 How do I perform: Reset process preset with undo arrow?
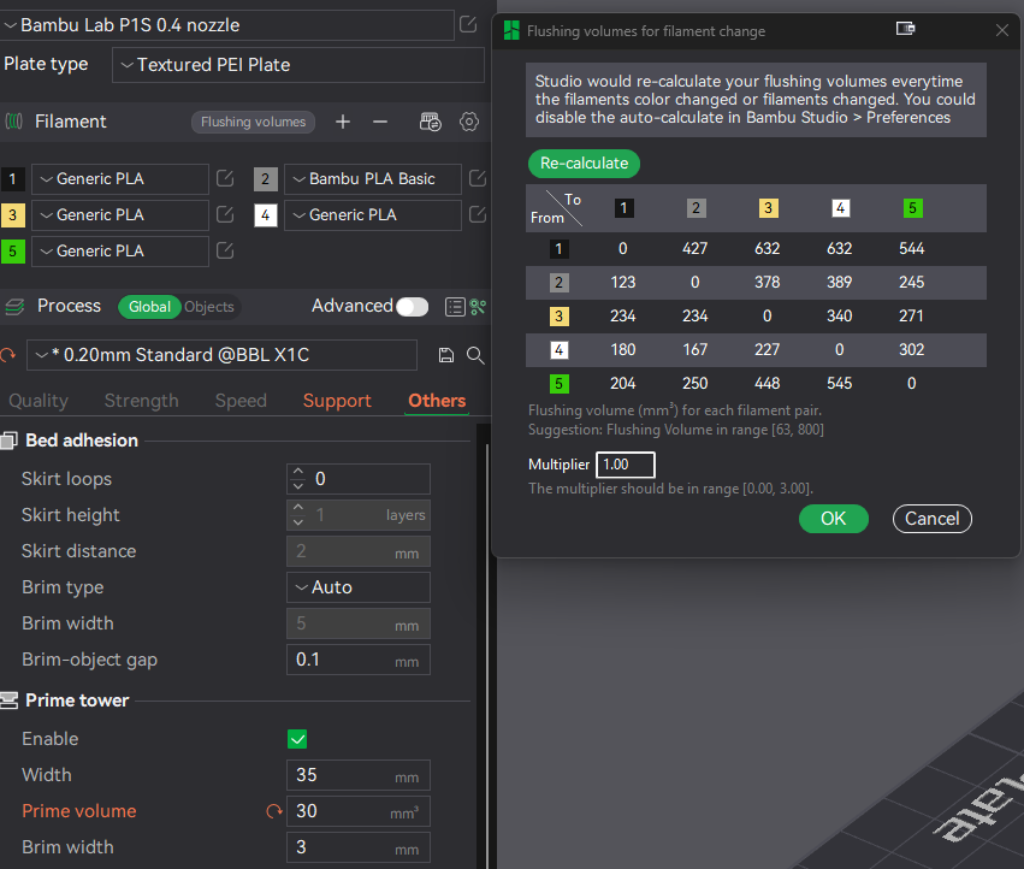(8, 355)
